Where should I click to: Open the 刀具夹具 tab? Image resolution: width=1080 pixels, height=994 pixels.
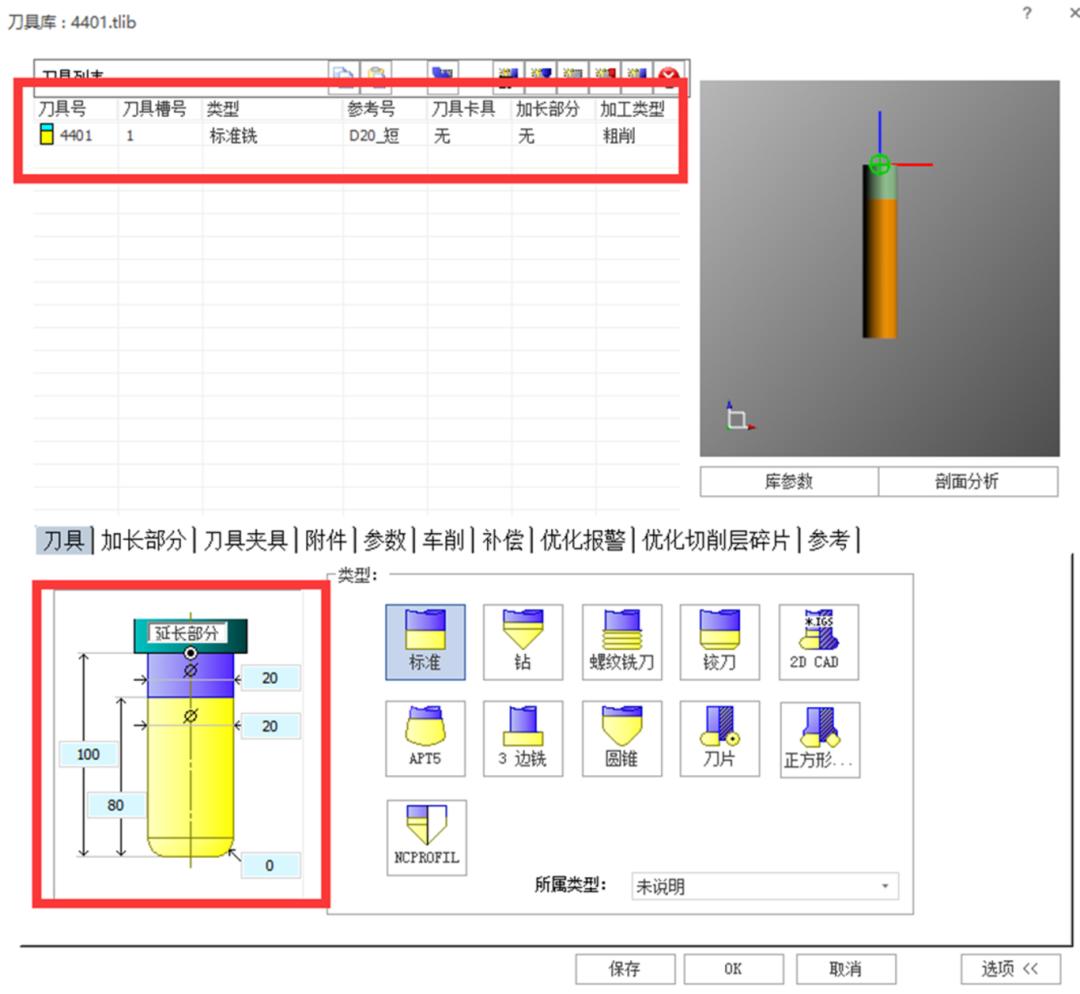click(x=245, y=541)
